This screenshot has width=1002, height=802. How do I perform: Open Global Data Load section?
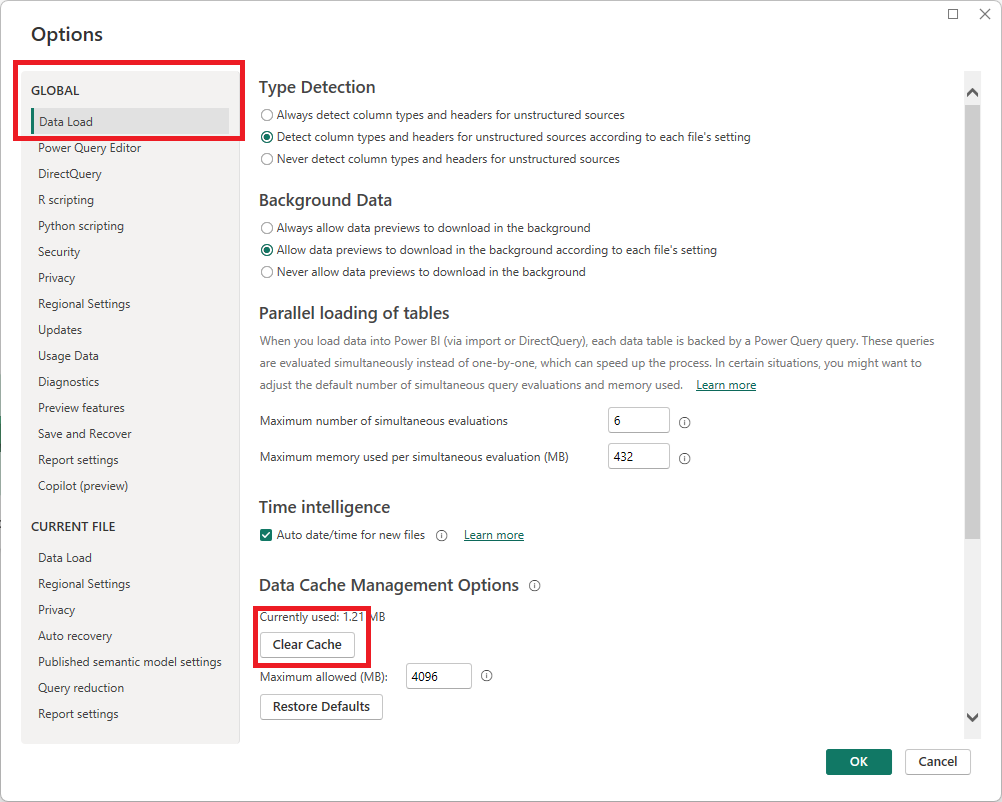[130, 121]
